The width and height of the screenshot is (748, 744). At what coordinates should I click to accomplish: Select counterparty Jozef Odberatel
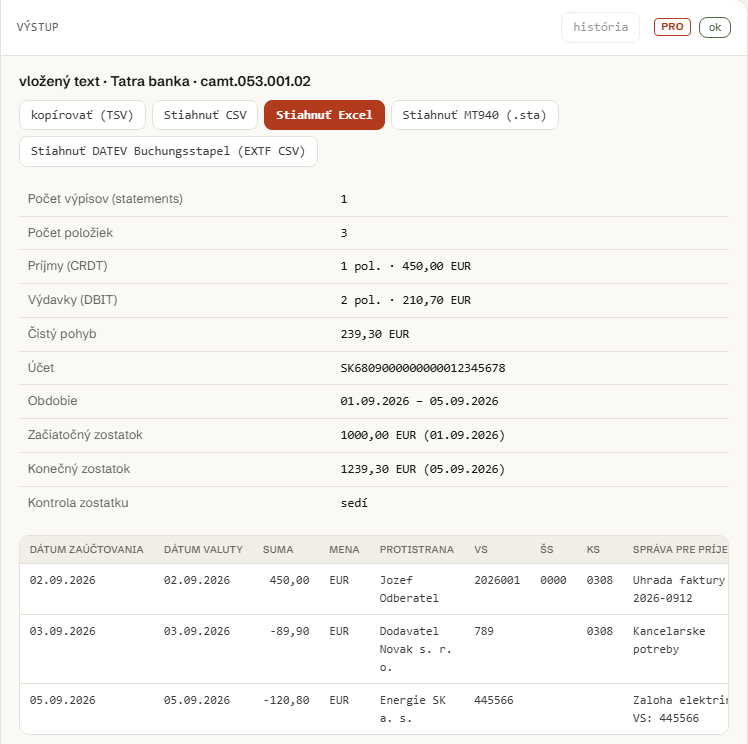click(x=409, y=589)
